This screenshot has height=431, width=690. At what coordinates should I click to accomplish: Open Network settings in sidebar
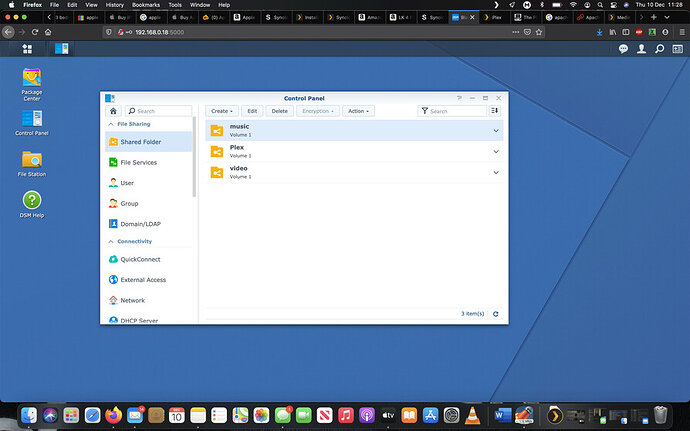coord(149,300)
